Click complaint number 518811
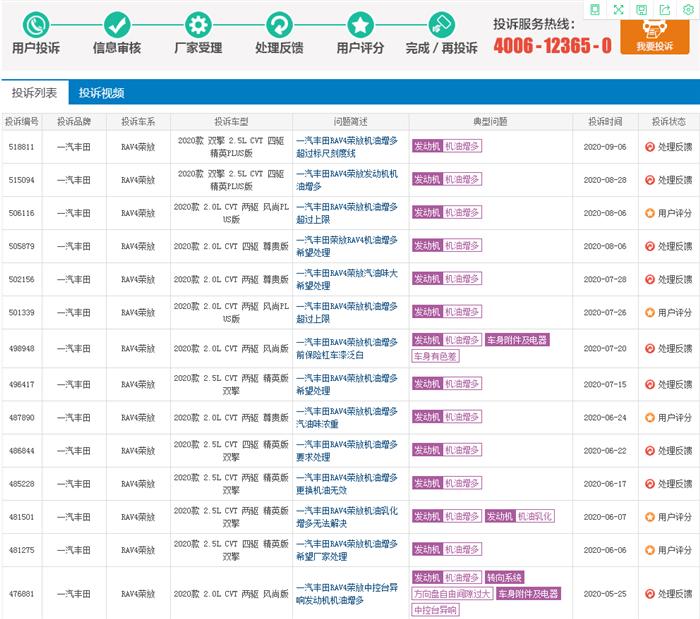Screen dimensions: 700x619 click(21, 147)
